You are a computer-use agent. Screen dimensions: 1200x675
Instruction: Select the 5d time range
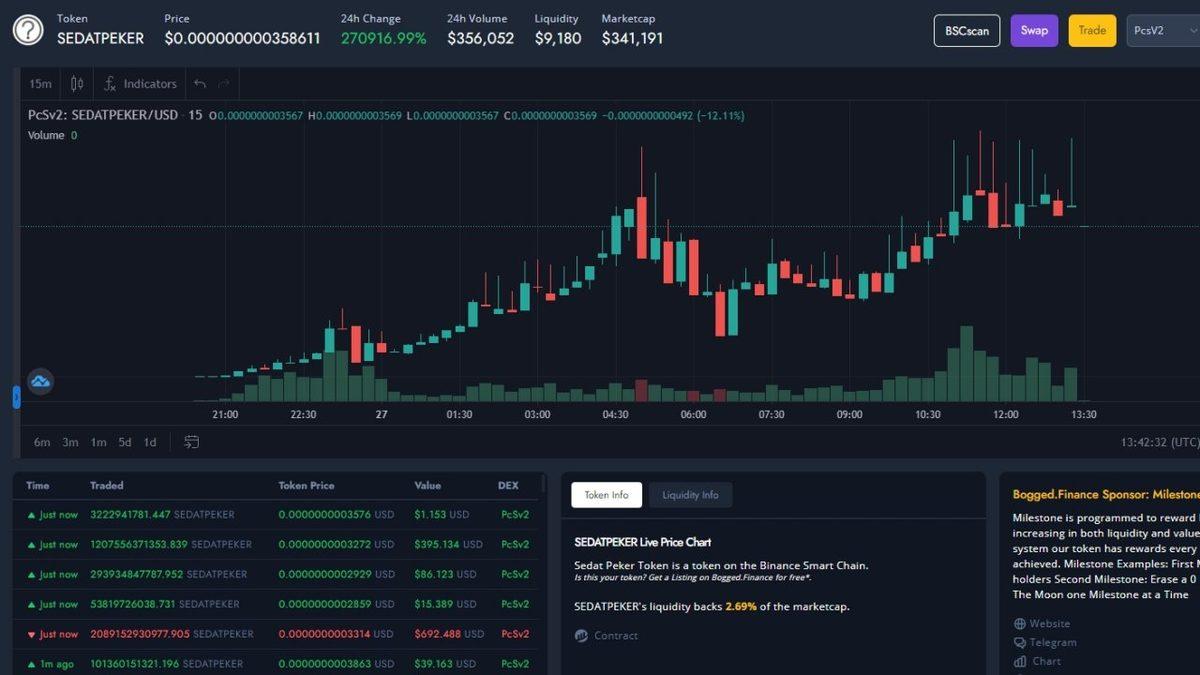[125, 442]
